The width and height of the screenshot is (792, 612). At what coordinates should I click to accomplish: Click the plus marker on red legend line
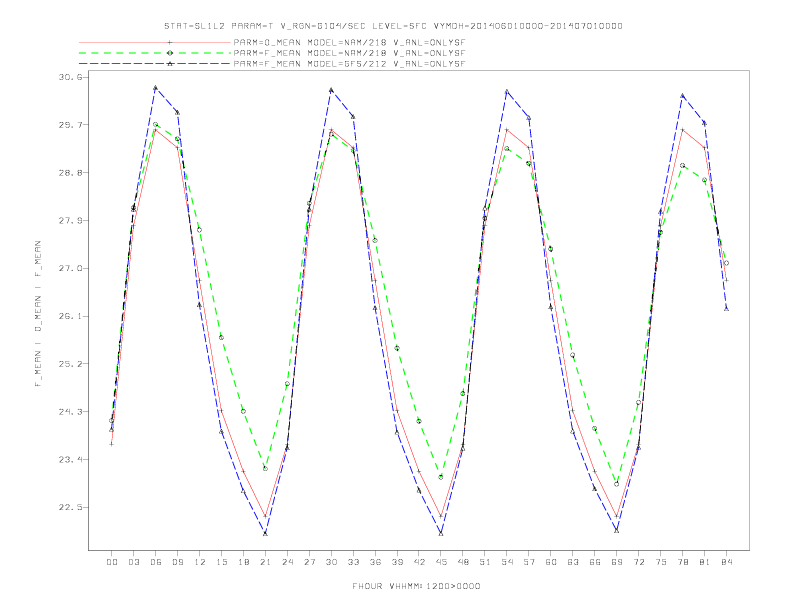(x=170, y=43)
